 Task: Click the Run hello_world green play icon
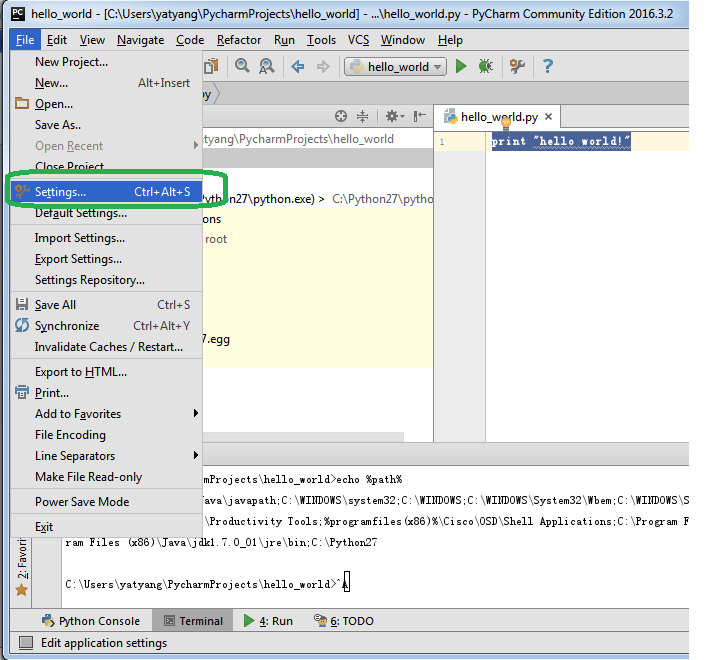pyautogui.click(x=461, y=67)
